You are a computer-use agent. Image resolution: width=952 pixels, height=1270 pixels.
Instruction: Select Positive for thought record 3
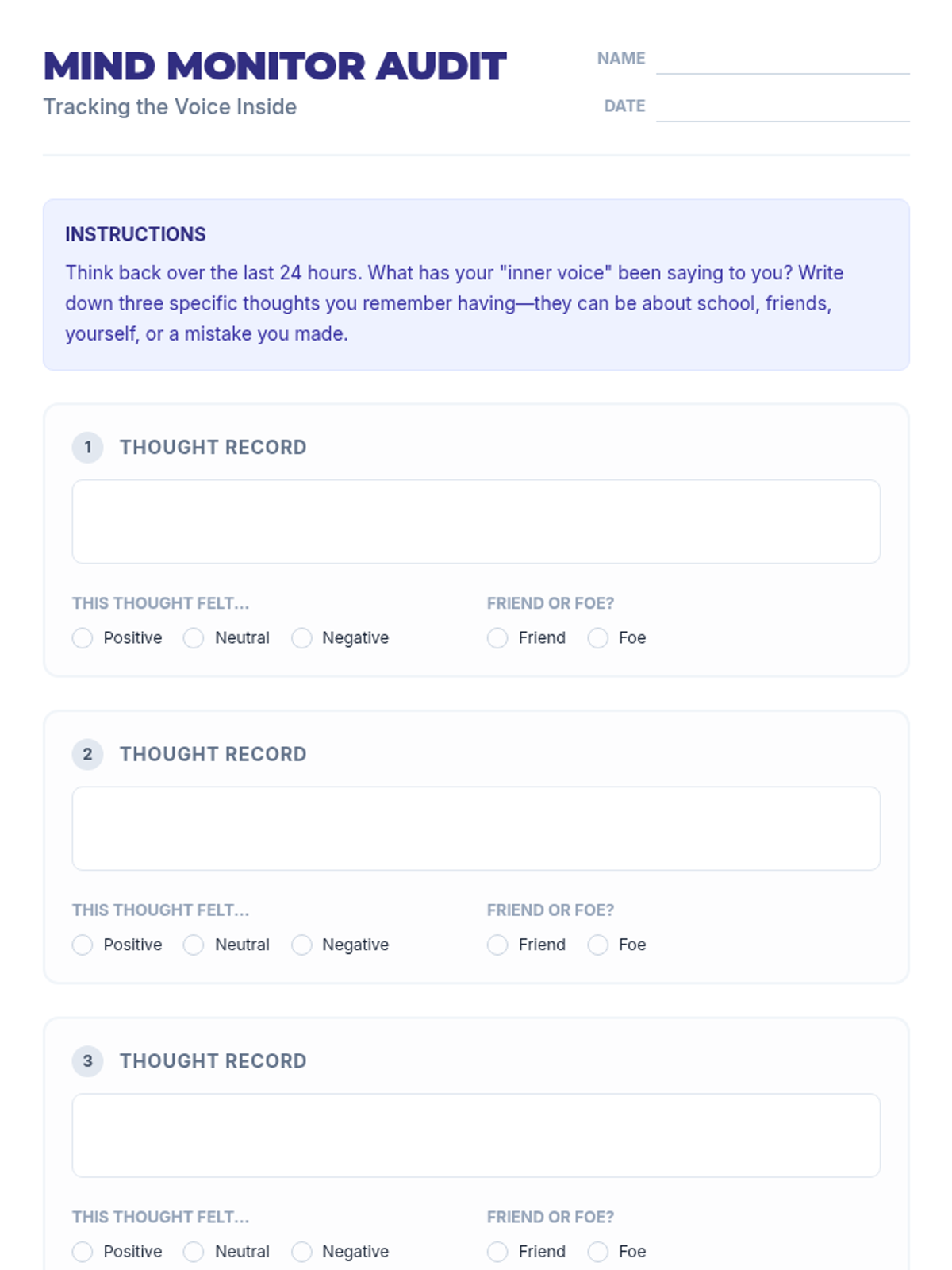click(83, 1252)
